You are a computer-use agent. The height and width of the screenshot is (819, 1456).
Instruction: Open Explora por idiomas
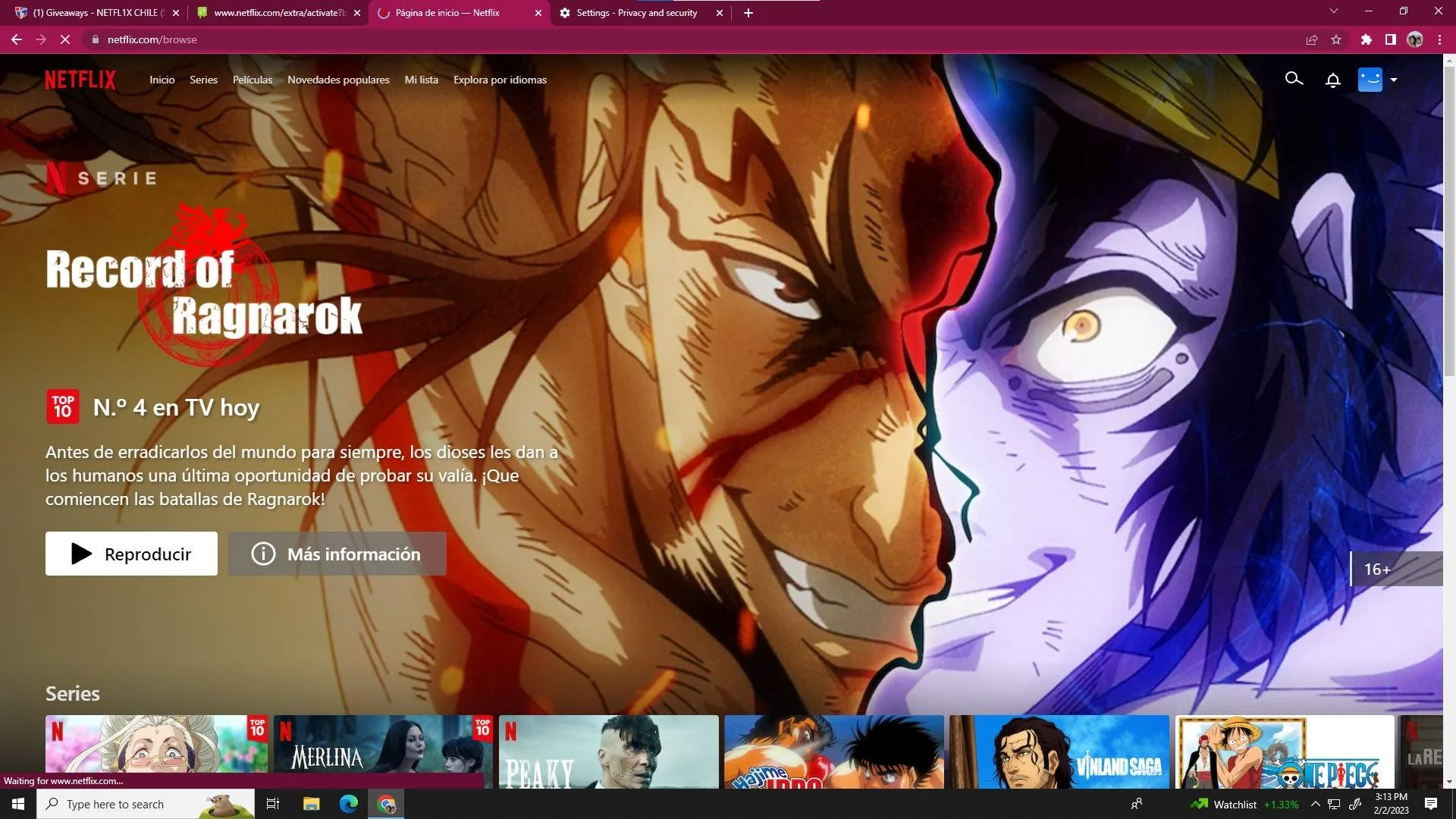coord(500,80)
